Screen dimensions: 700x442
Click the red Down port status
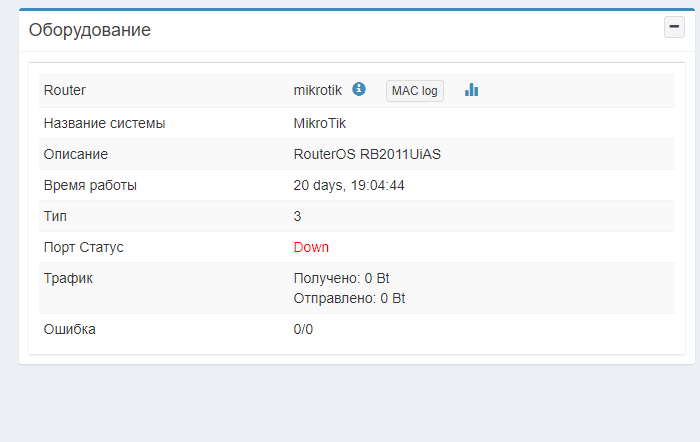[311, 247]
